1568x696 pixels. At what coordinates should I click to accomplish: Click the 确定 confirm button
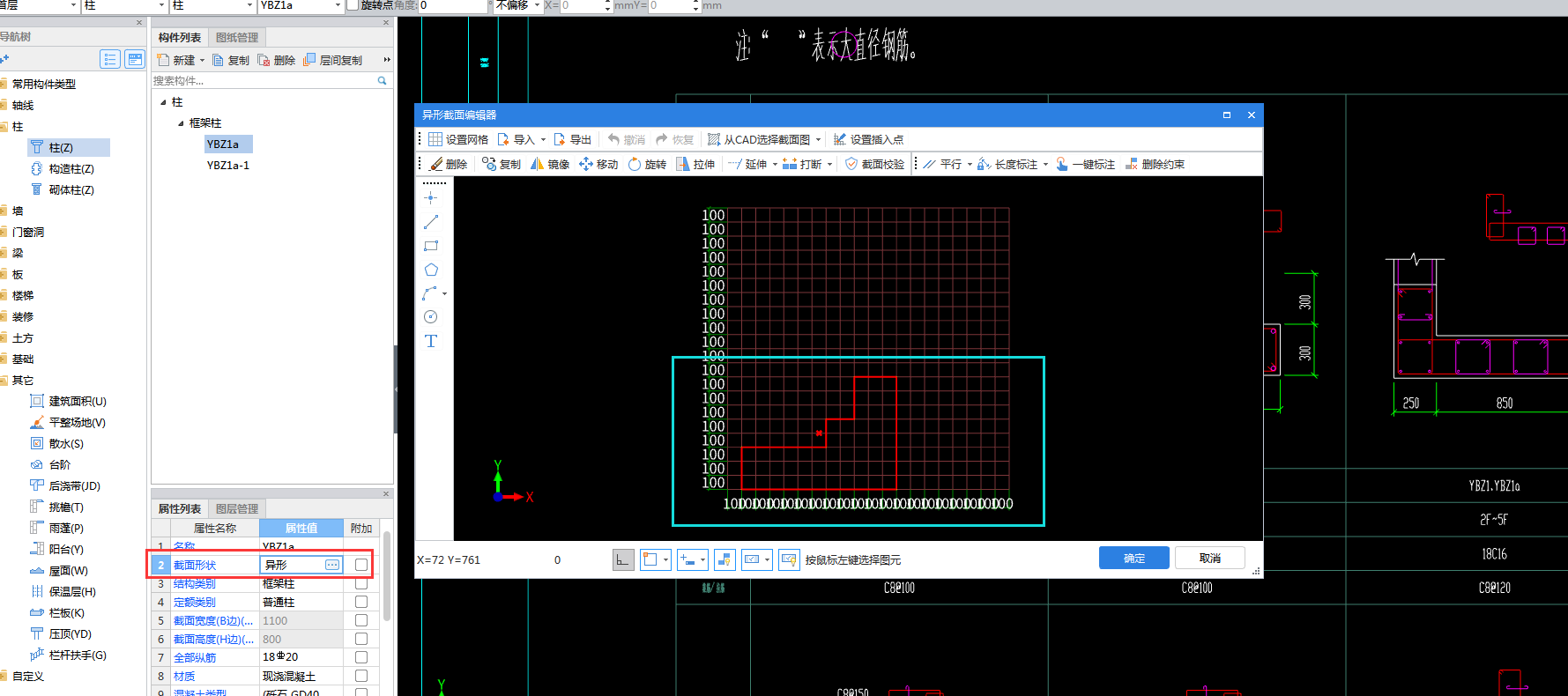(x=1134, y=558)
